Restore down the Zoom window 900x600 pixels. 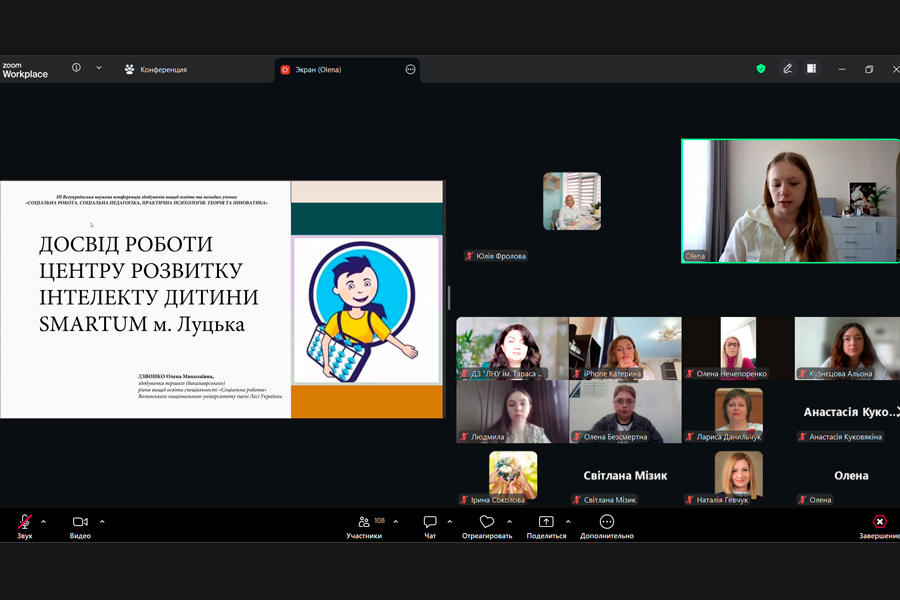pos(869,69)
